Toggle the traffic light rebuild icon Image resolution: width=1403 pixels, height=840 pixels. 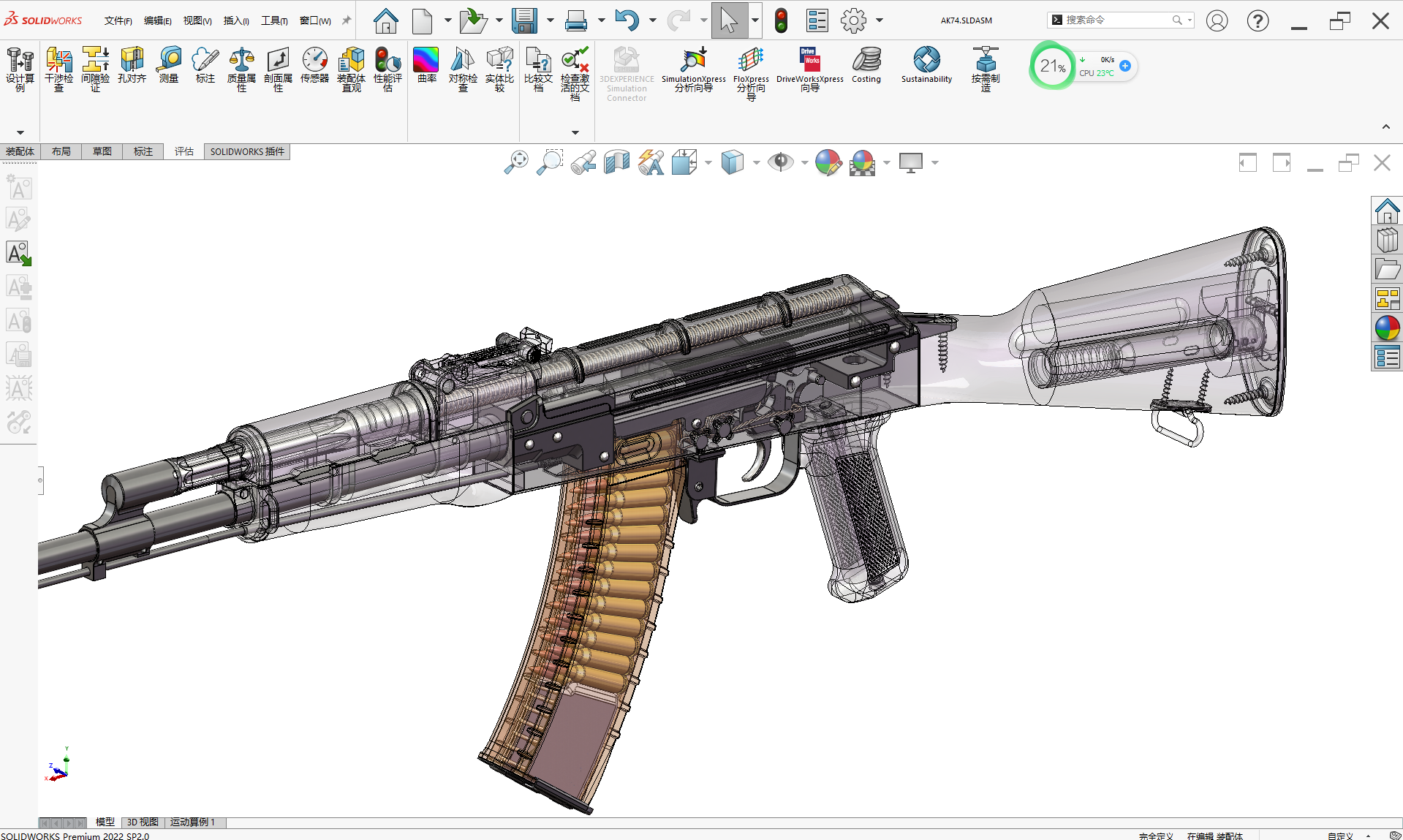pyautogui.click(x=781, y=20)
